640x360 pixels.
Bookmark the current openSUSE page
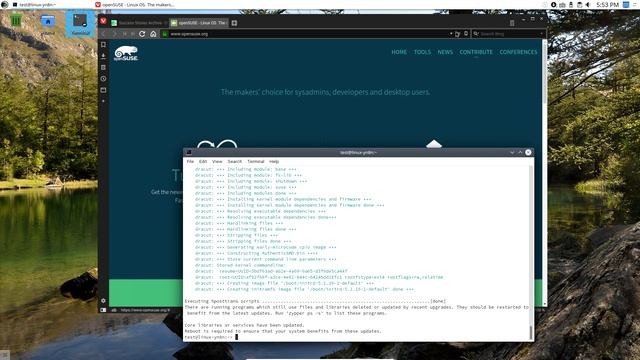click(466, 34)
